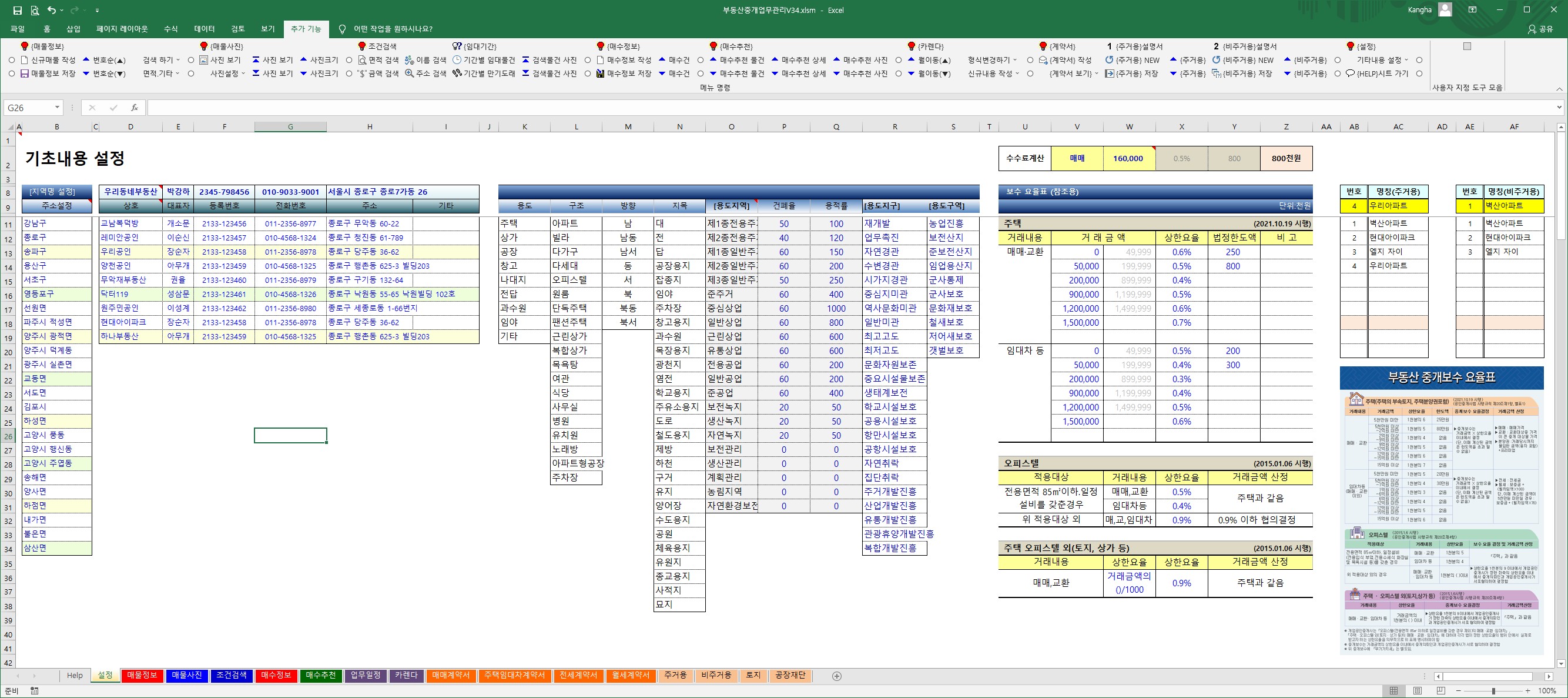The width and height of the screenshot is (1568, 698).
Task: Click the Excel save icon in title bar
Action: click(17, 11)
